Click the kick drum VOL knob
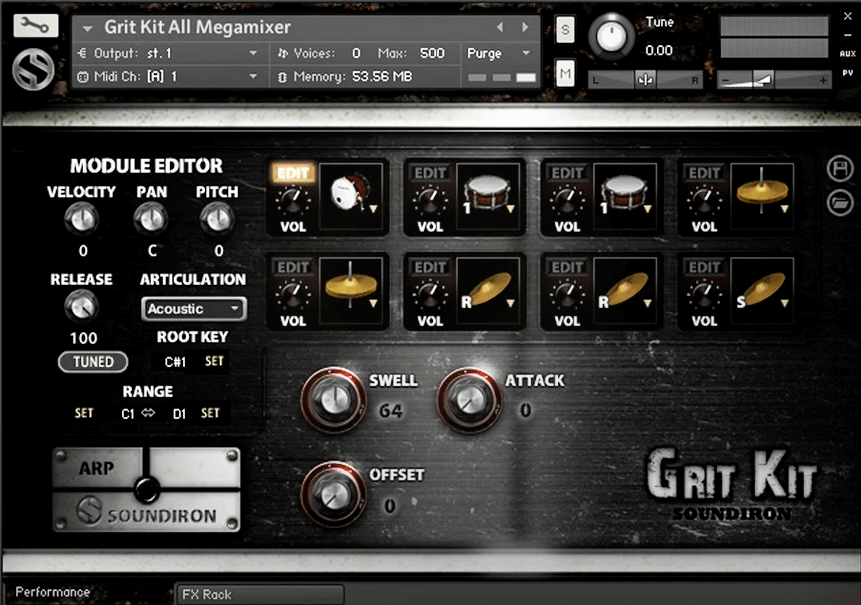Viewport: 861px width, 605px height. [292, 200]
